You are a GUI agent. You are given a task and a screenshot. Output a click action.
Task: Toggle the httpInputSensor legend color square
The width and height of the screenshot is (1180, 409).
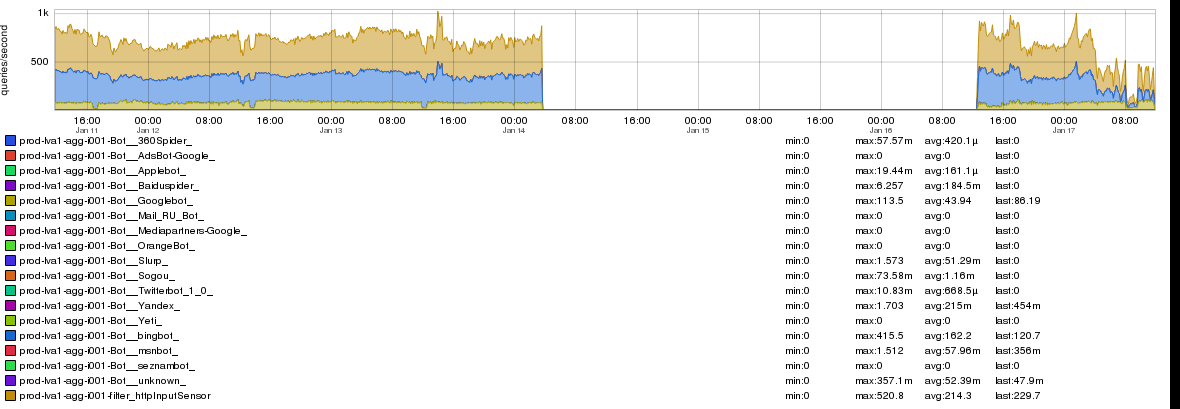(x=11, y=396)
